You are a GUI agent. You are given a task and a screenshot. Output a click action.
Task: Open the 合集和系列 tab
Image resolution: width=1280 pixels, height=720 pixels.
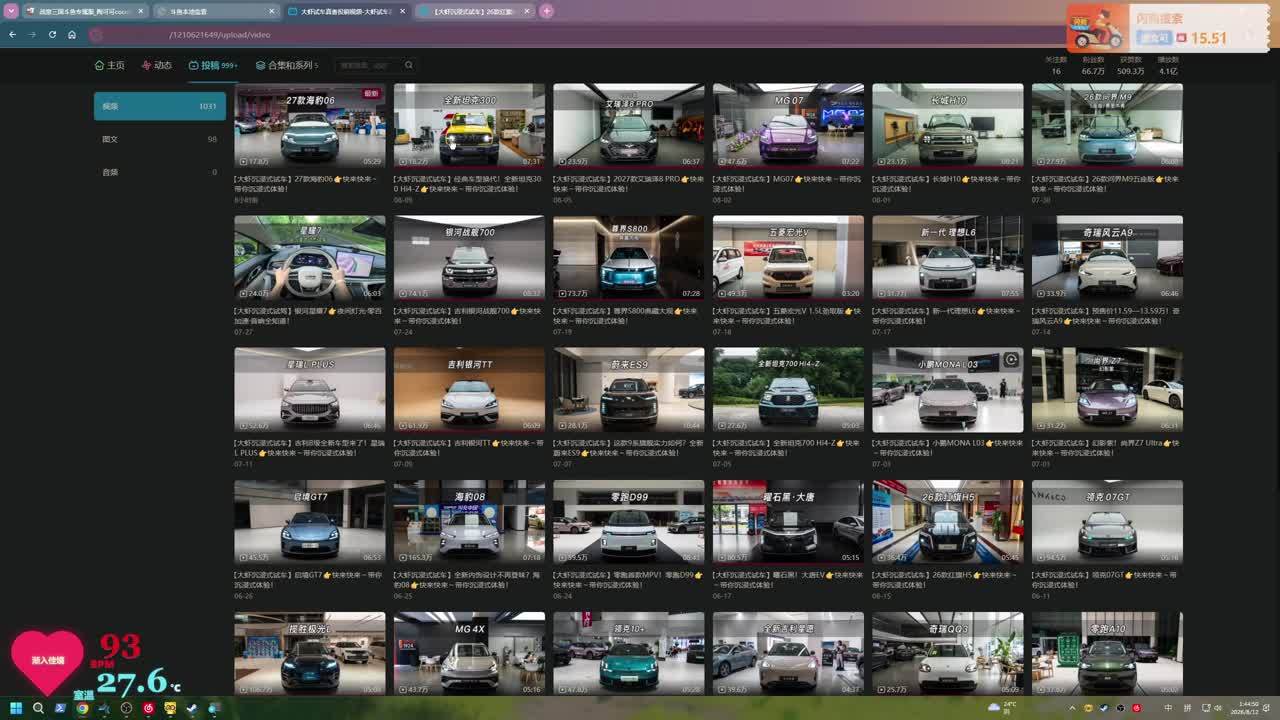287,65
